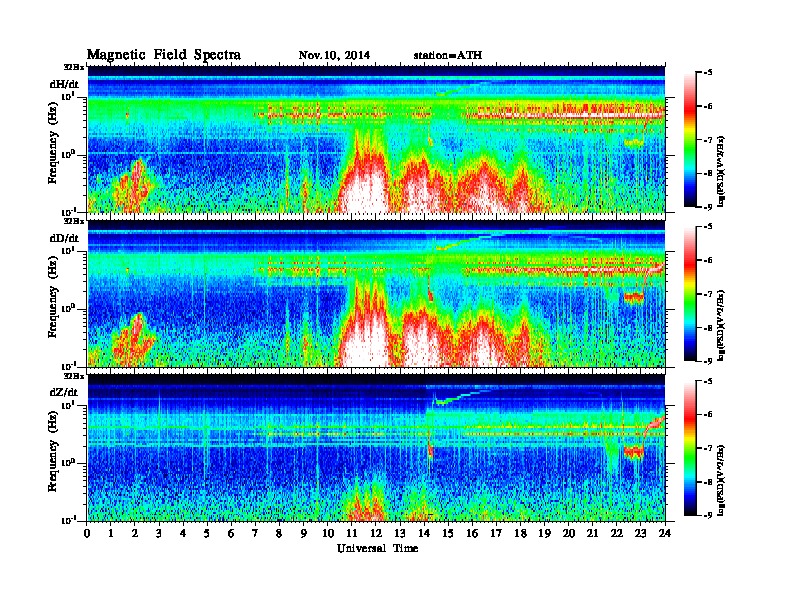Viewport: 792px width, 612px height.
Task: Click the 32Hz label of the dZ/dt panel
Action: pos(73,376)
